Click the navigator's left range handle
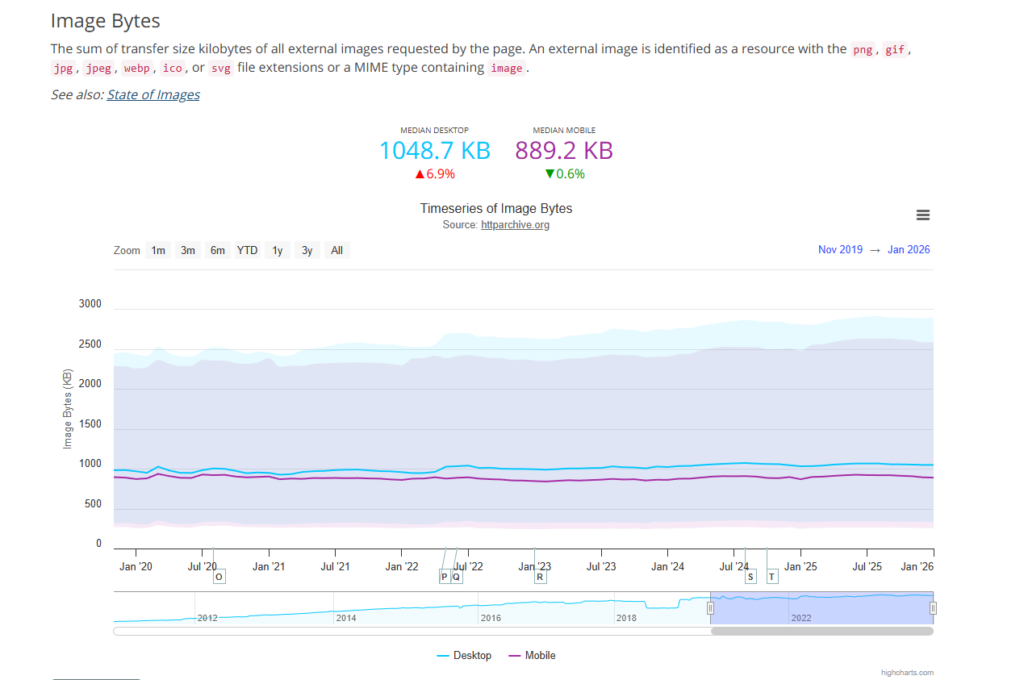Image resolution: width=1024 pixels, height=680 pixels. [711, 608]
